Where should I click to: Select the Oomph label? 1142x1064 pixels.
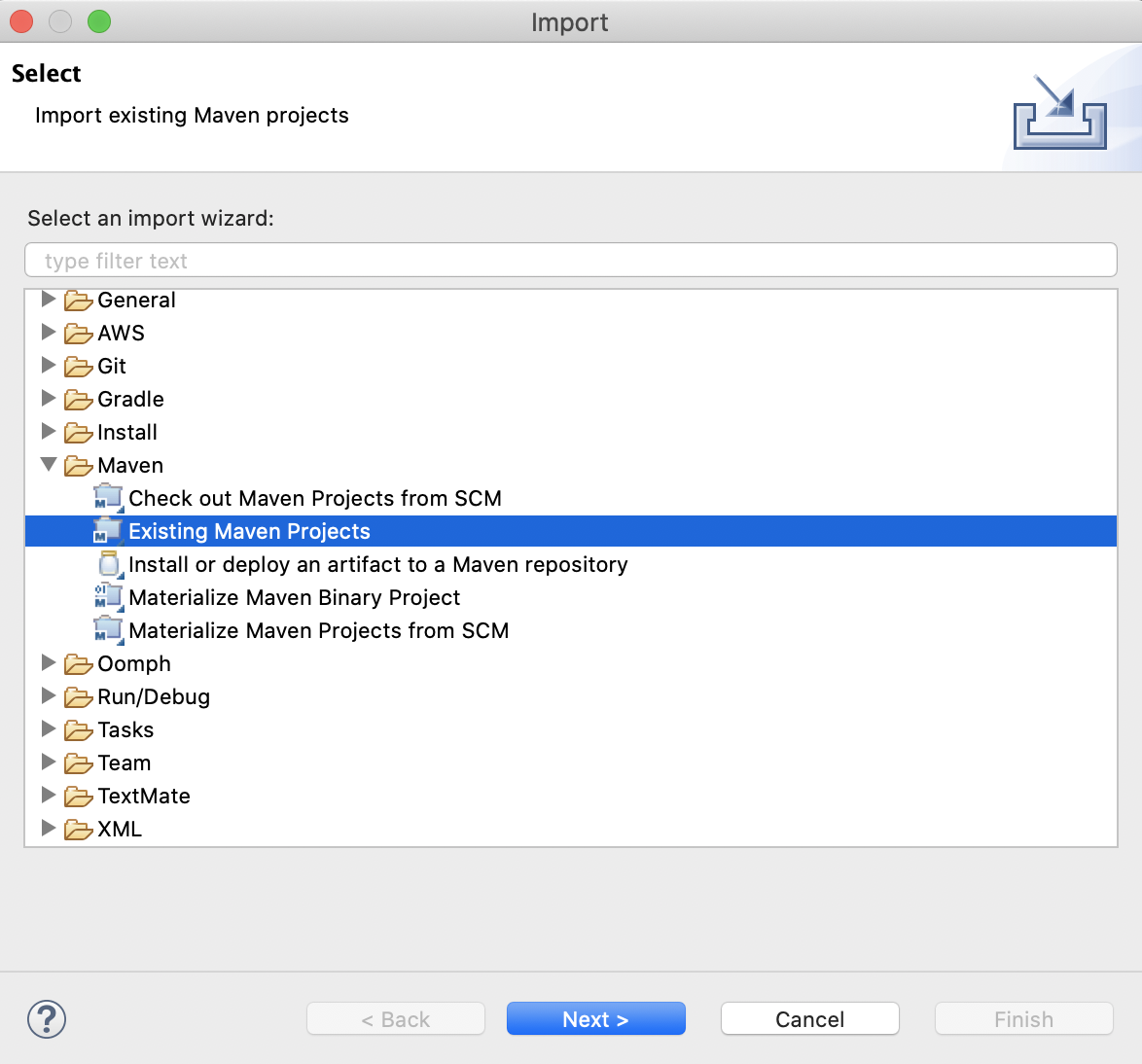click(x=134, y=664)
